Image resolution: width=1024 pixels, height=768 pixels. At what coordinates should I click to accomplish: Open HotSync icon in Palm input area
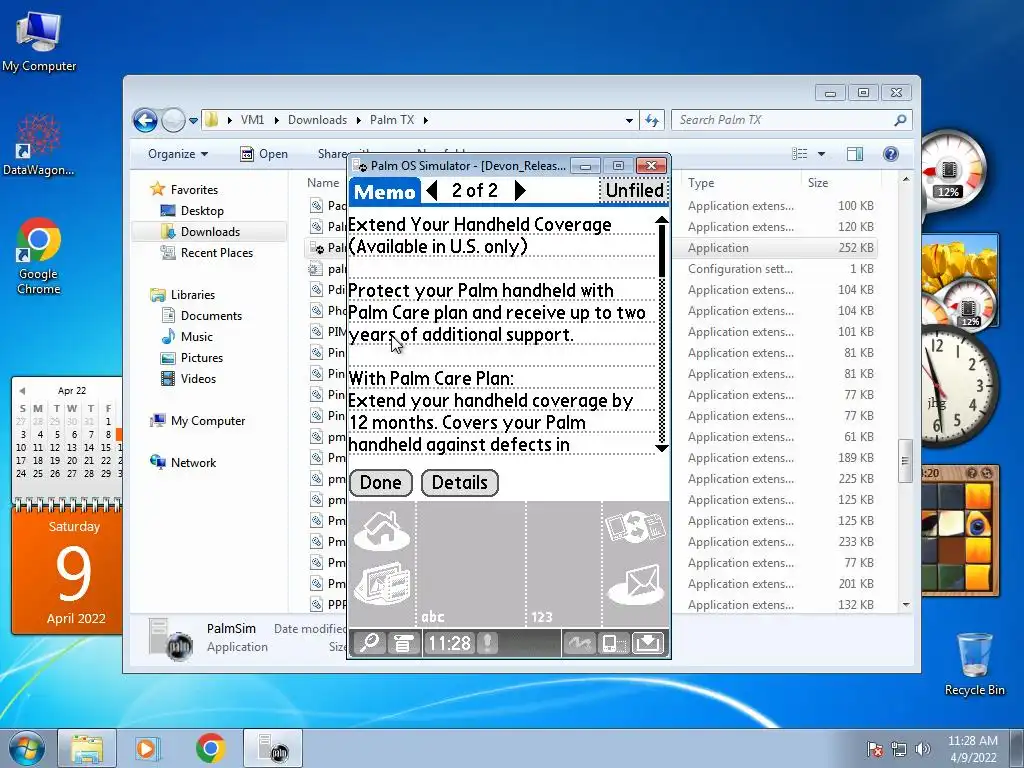point(635,527)
